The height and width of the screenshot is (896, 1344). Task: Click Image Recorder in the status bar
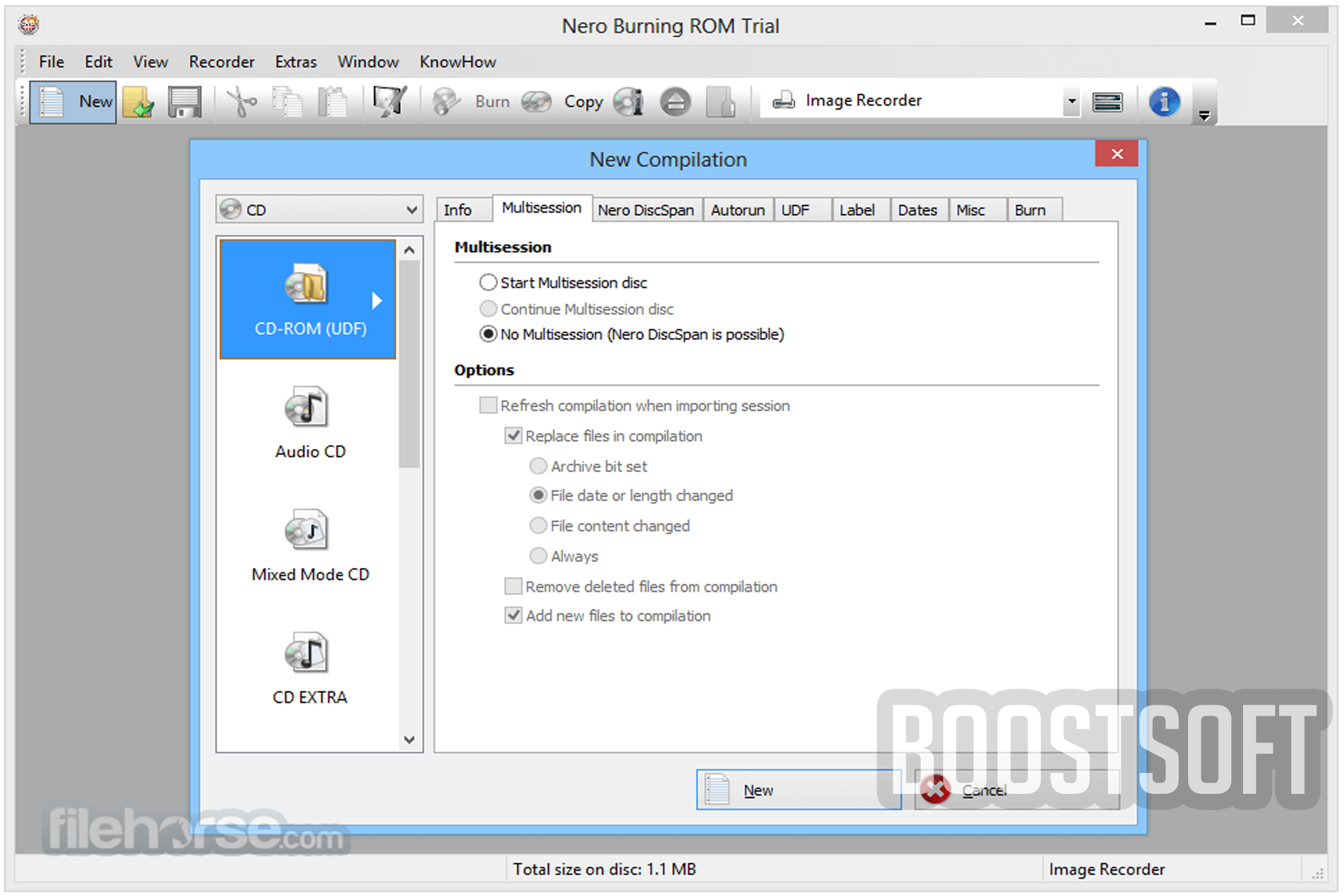point(1107,869)
